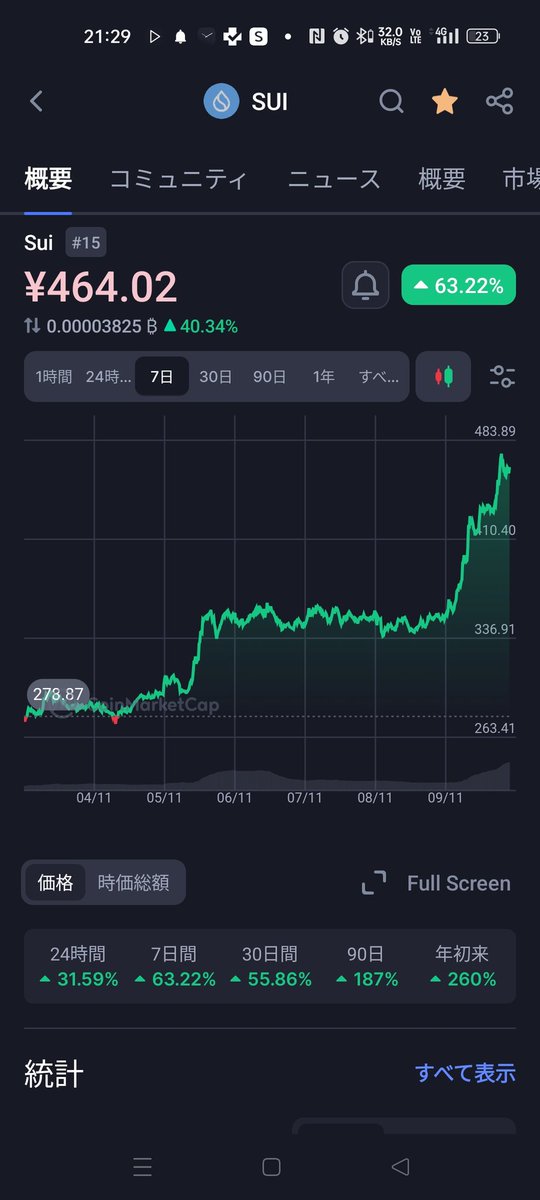The height and width of the screenshot is (1200, 540).
Task: Set a price alert with bell icon
Action: pos(366,286)
